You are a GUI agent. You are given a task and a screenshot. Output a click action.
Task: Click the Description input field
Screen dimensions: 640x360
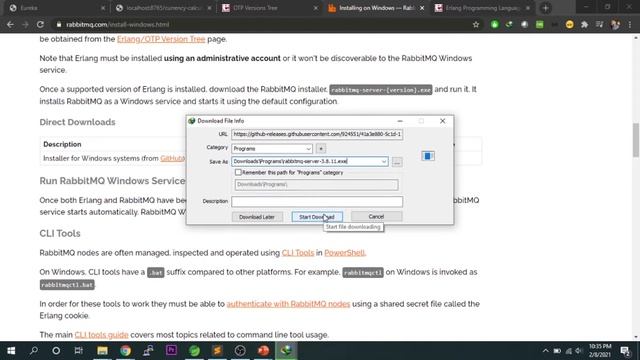(317, 201)
